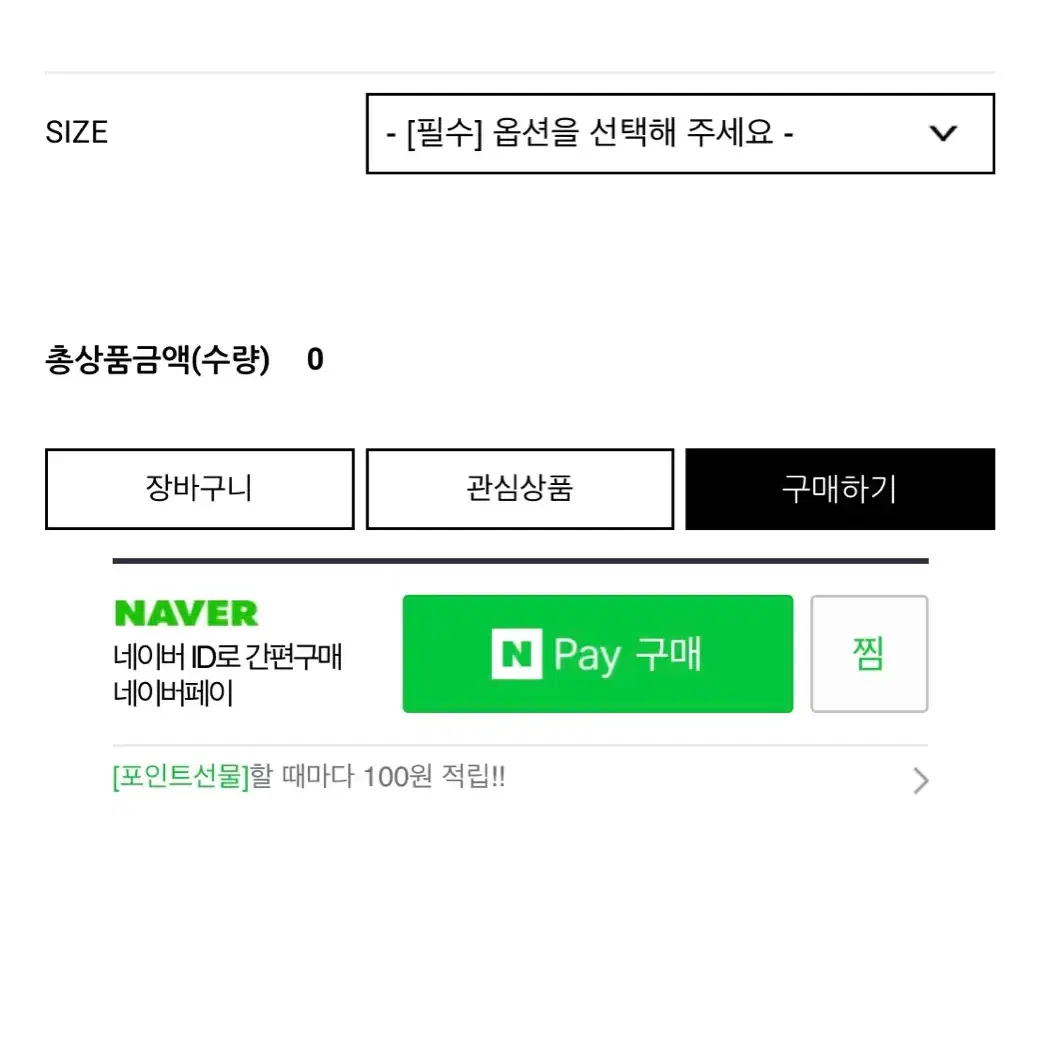1047x1047 pixels.
Task: Click the 네이버페이 label under NAVER
Action: click(x=174, y=693)
